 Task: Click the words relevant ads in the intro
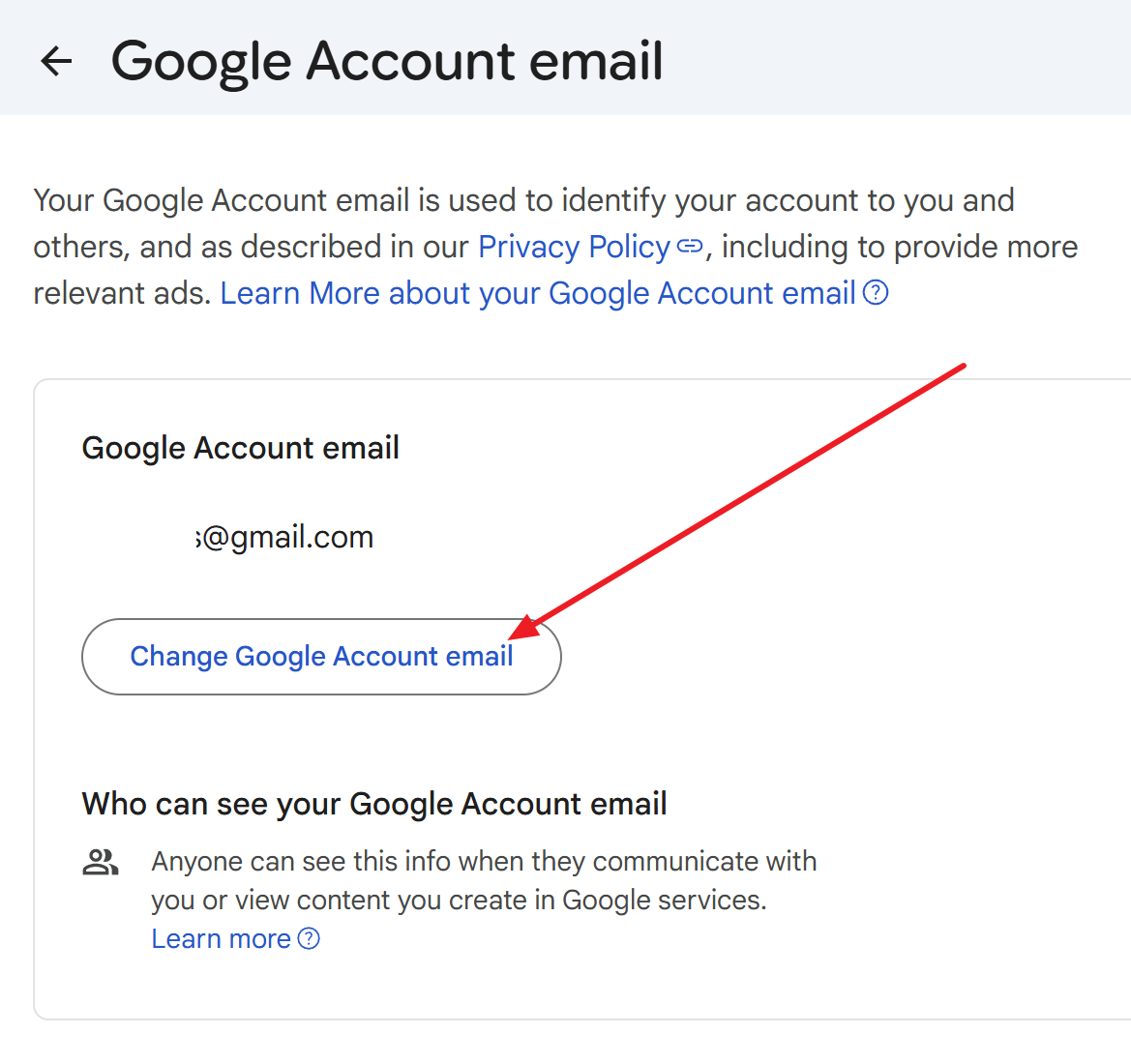[x=121, y=293]
